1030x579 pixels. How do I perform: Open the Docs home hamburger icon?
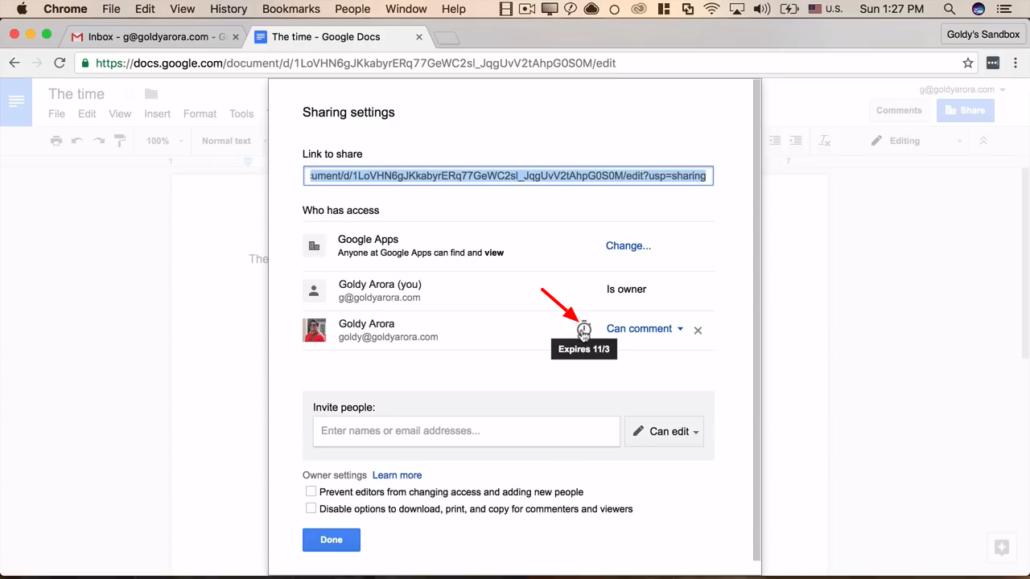tap(16, 102)
